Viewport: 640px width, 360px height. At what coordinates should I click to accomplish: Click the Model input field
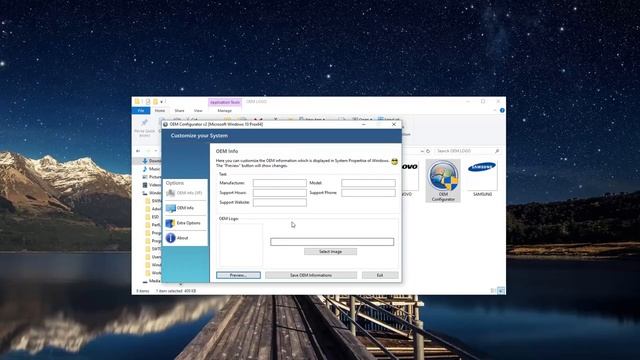point(368,183)
